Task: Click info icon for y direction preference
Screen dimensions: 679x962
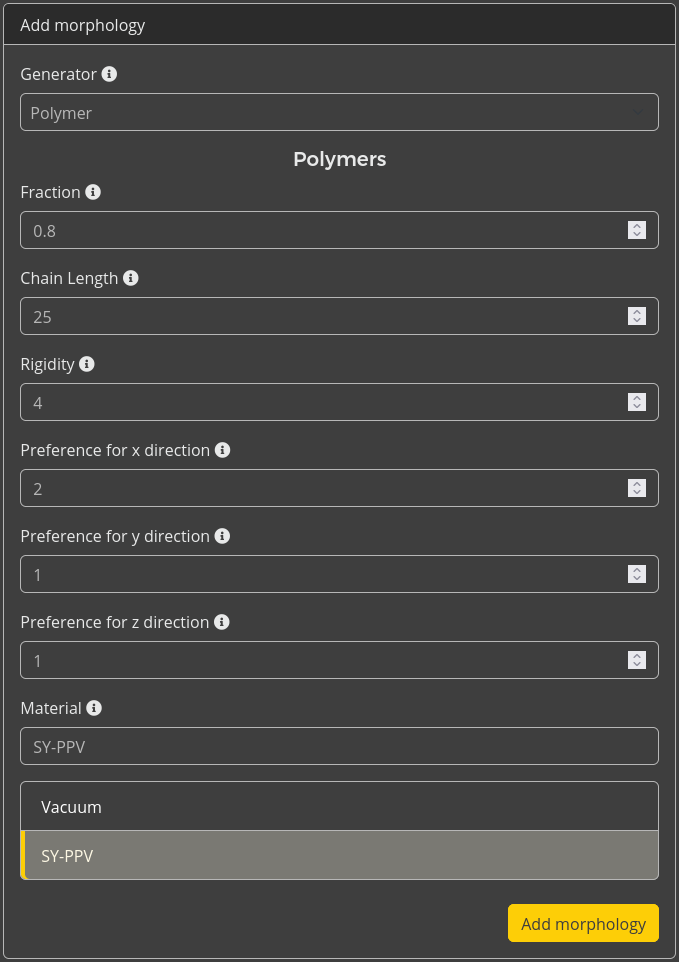Action: [223, 536]
